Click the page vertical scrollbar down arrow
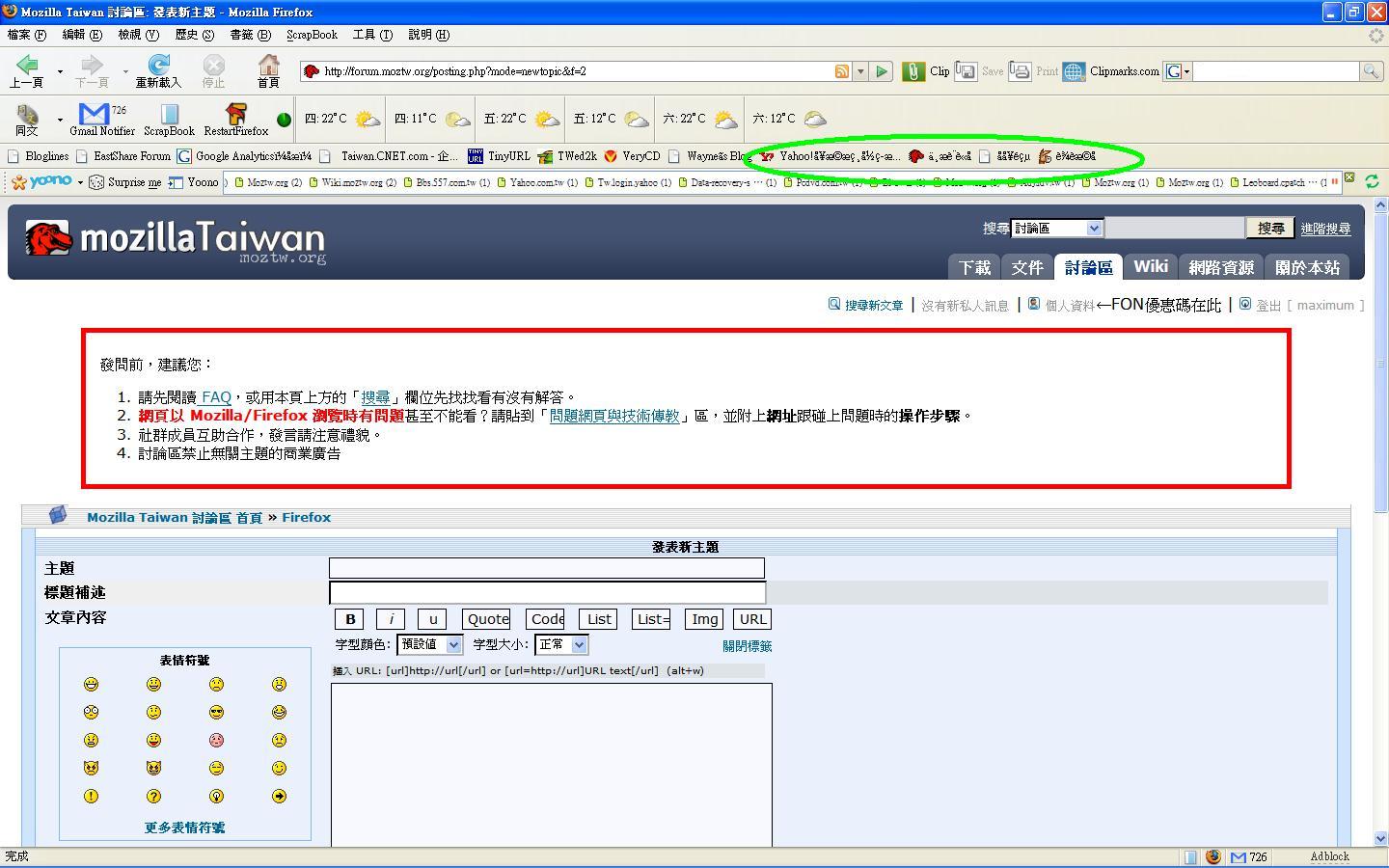Viewport: 1389px width, 868px height. (1380, 839)
